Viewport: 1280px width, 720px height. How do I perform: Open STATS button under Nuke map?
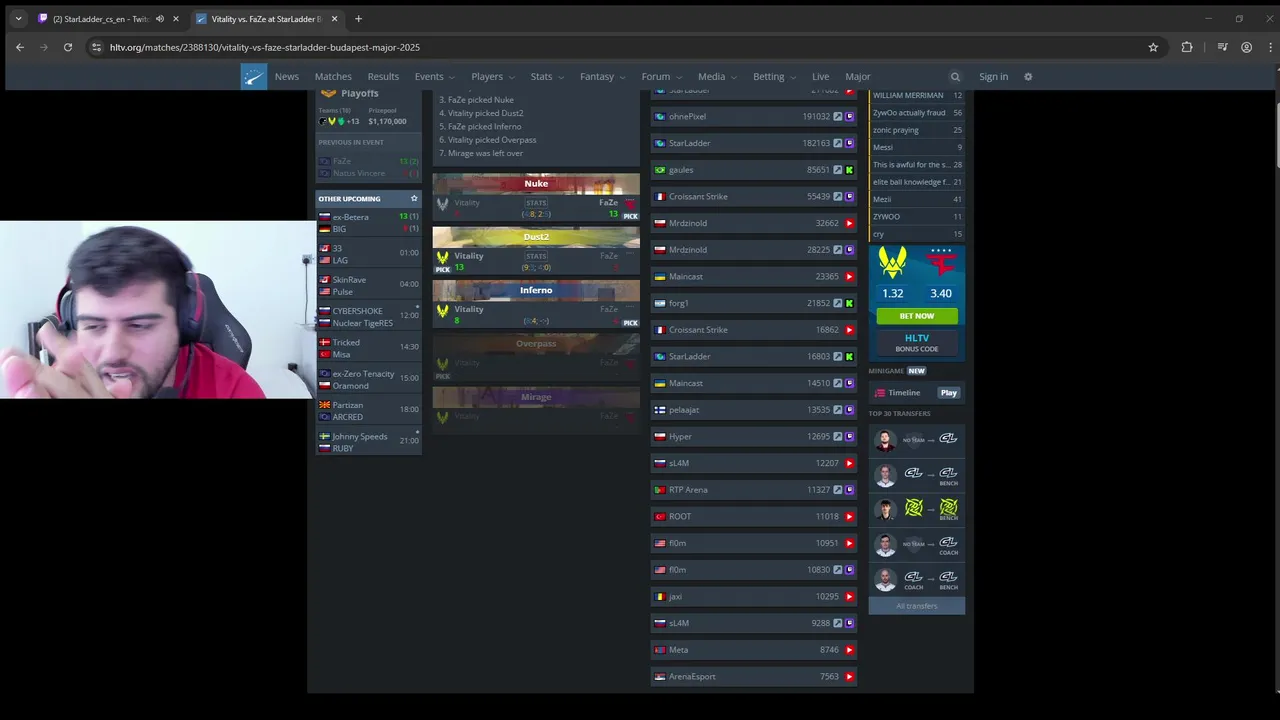(536, 203)
